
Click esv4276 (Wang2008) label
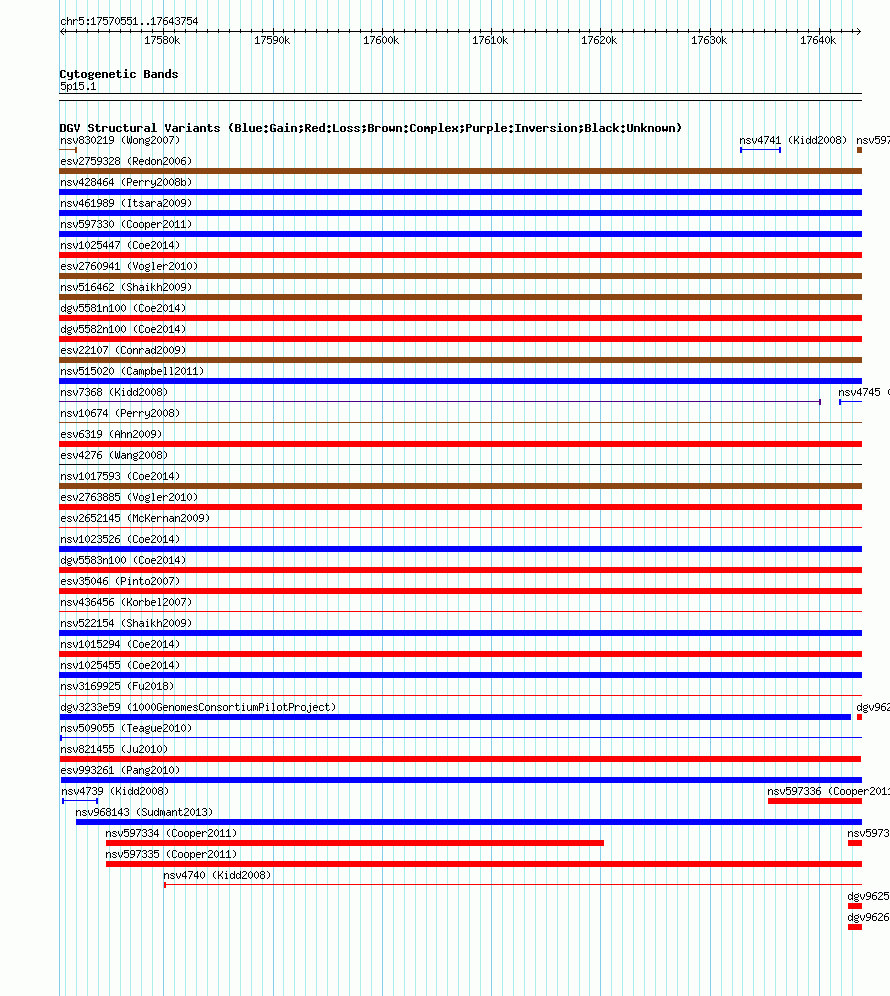pyautogui.click(x=114, y=455)
